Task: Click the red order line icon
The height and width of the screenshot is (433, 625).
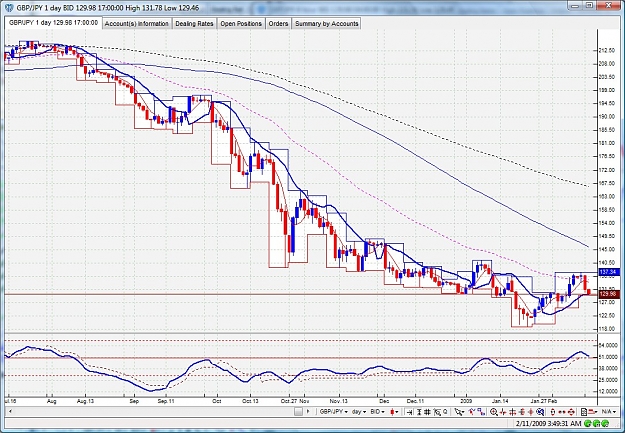Action: [x=592, y=412]
